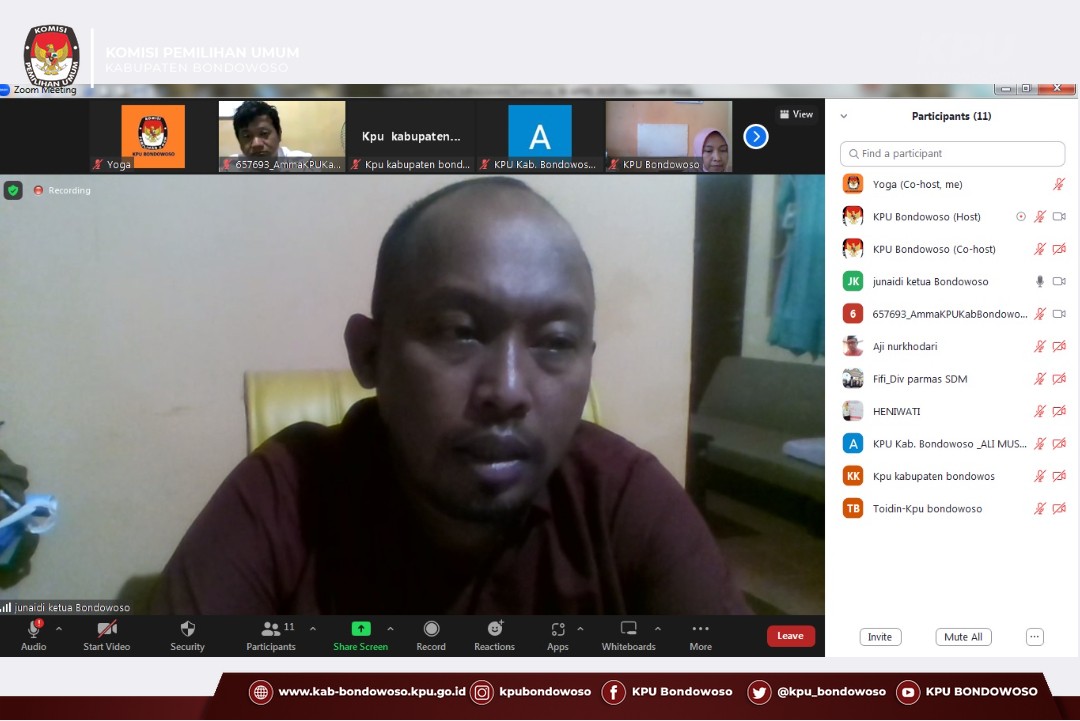This screenshot has height=721, width=1080.
Task: Click the green Share Screen icon
Action: (x=360, y=629)
